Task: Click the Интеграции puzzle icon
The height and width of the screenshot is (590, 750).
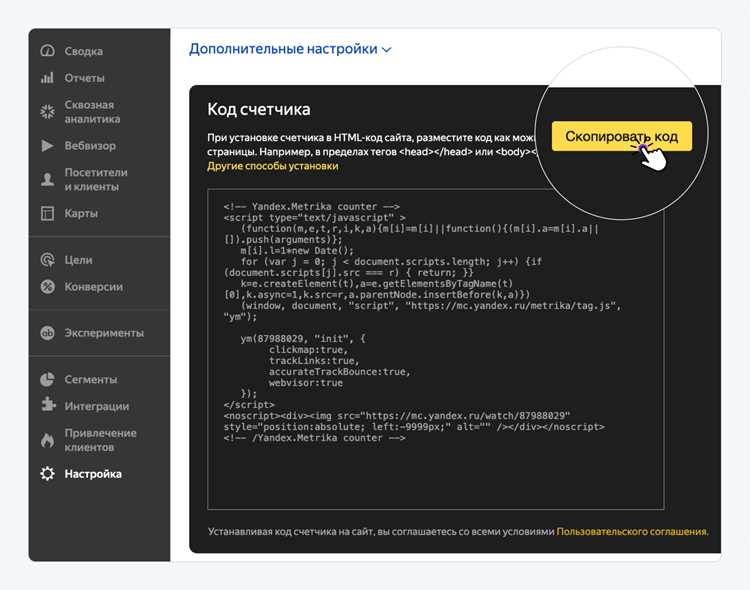Action: pyautogui.click(x=47, y=405)
